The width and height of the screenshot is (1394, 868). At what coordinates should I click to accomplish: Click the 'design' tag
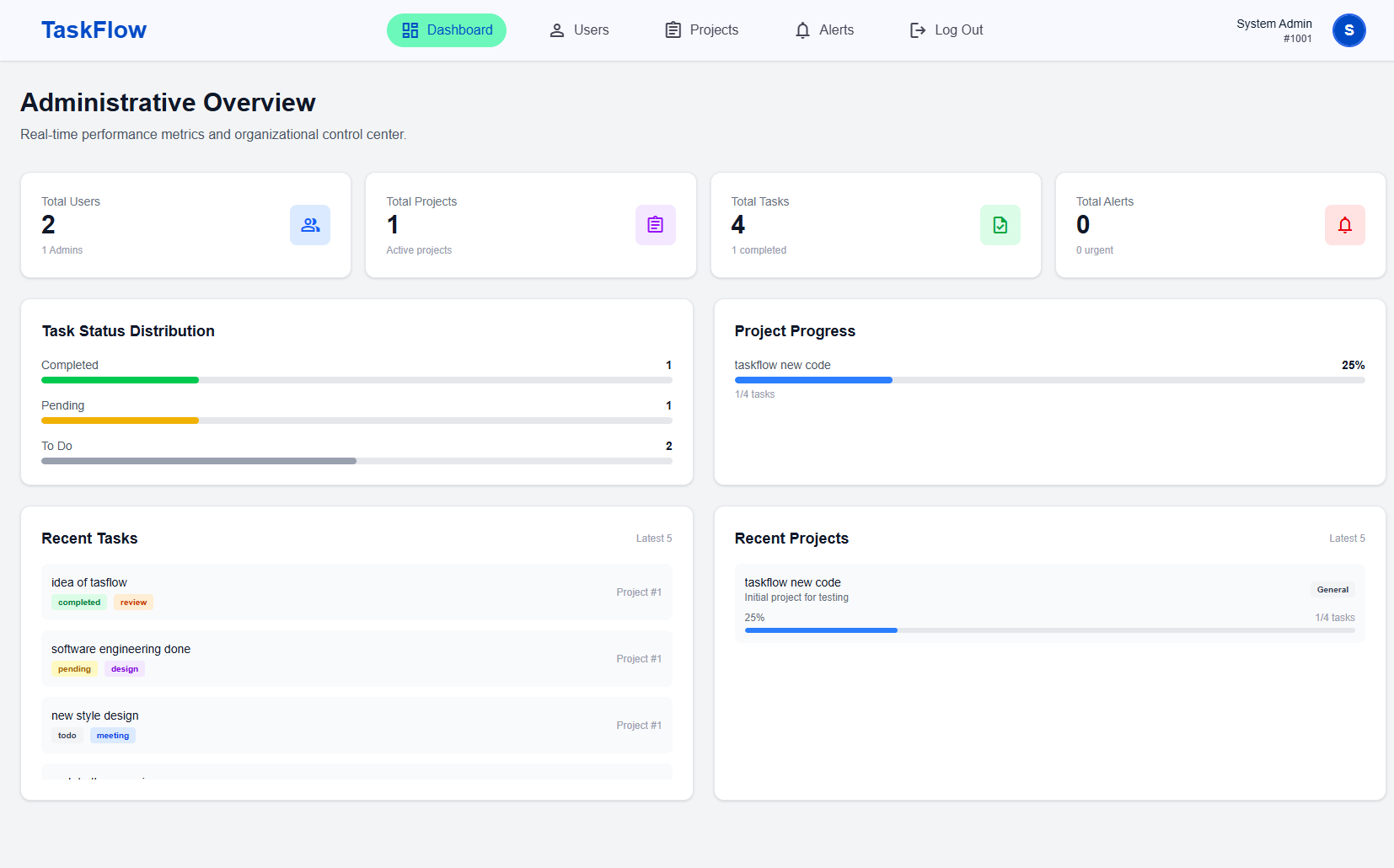125,669
